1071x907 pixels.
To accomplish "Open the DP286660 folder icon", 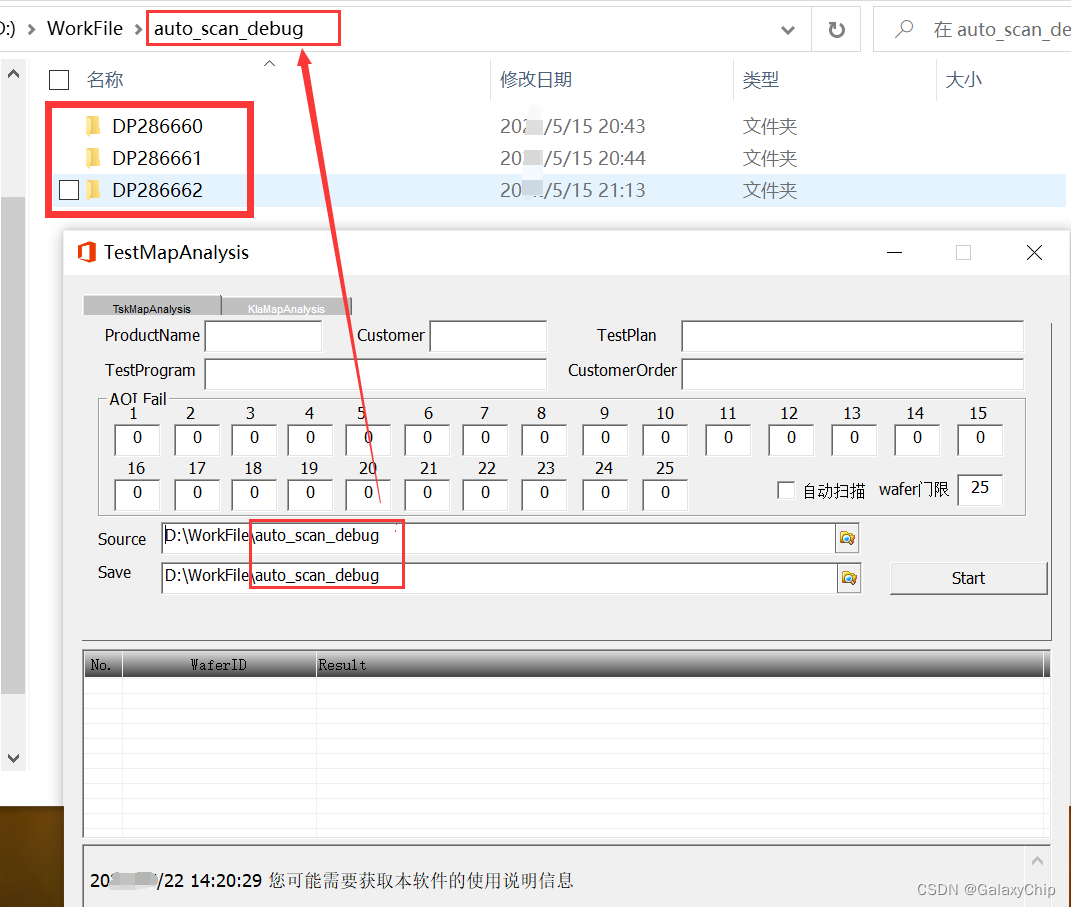I will (94, 126).
